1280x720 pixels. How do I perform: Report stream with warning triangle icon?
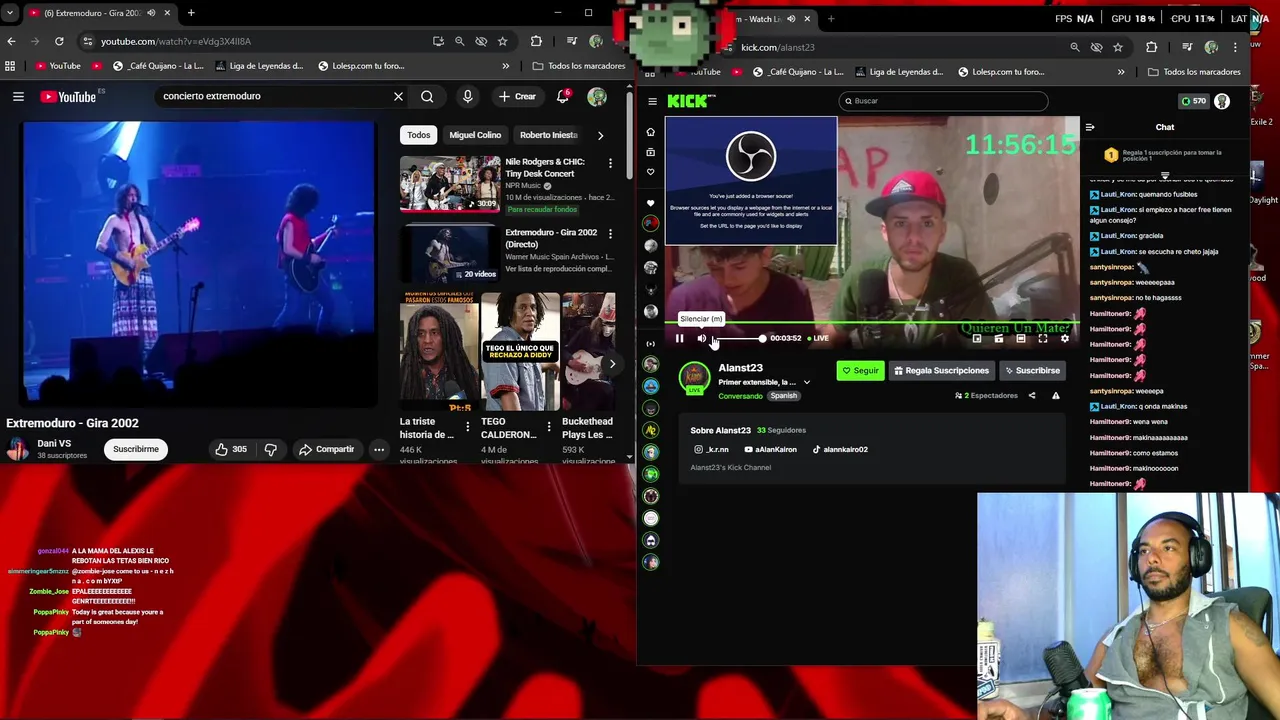[x=1055, y=396]
